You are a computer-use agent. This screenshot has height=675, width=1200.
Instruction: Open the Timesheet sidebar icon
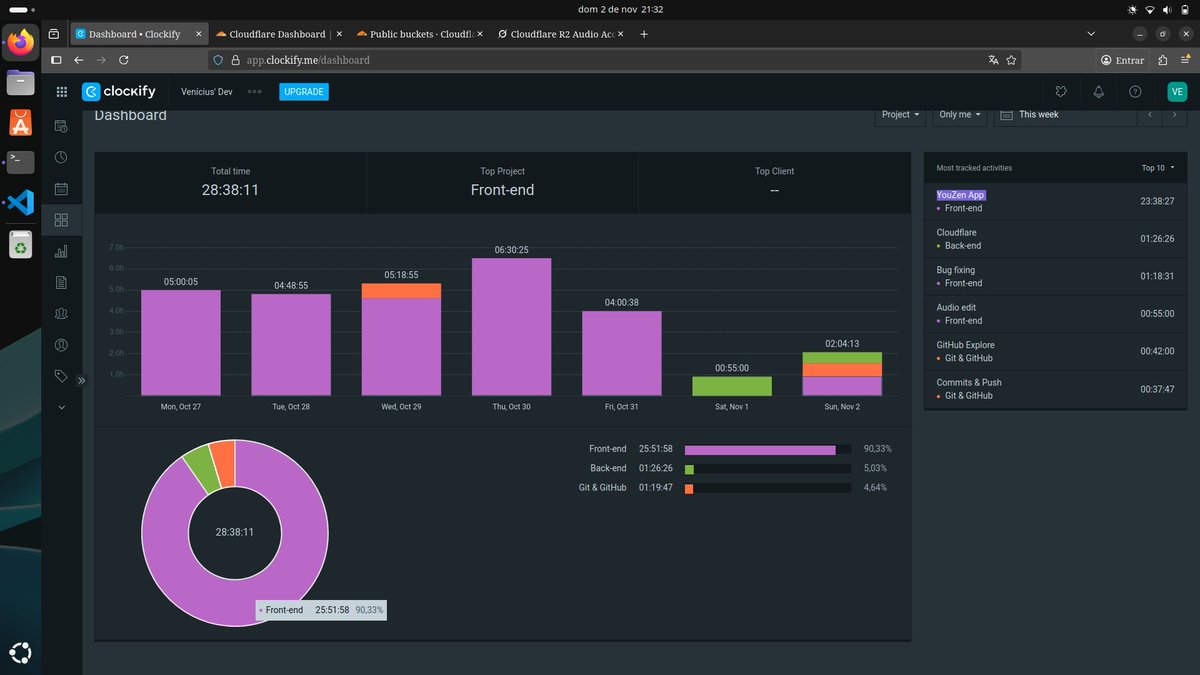pos(61,126)
